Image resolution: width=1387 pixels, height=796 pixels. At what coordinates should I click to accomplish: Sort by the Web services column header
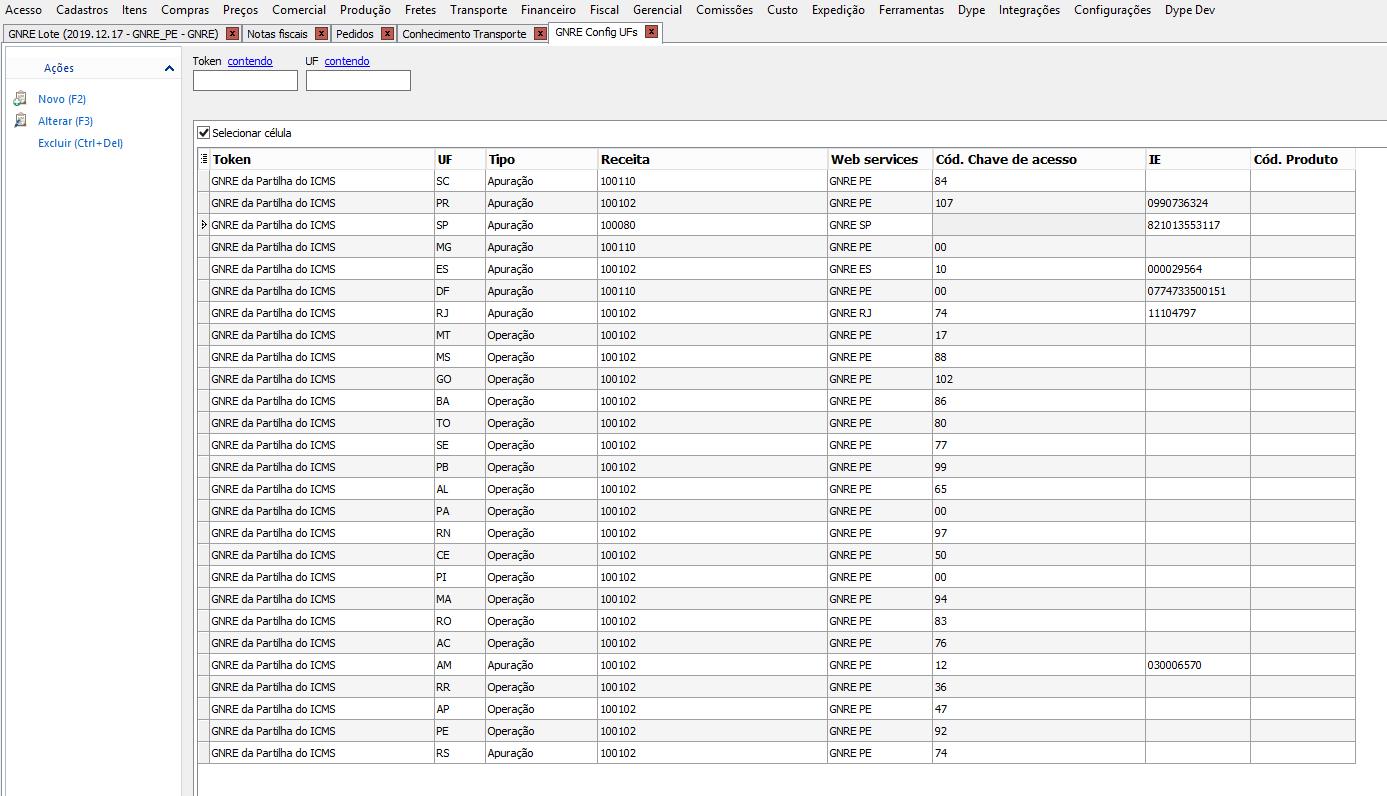click(880, 159)
